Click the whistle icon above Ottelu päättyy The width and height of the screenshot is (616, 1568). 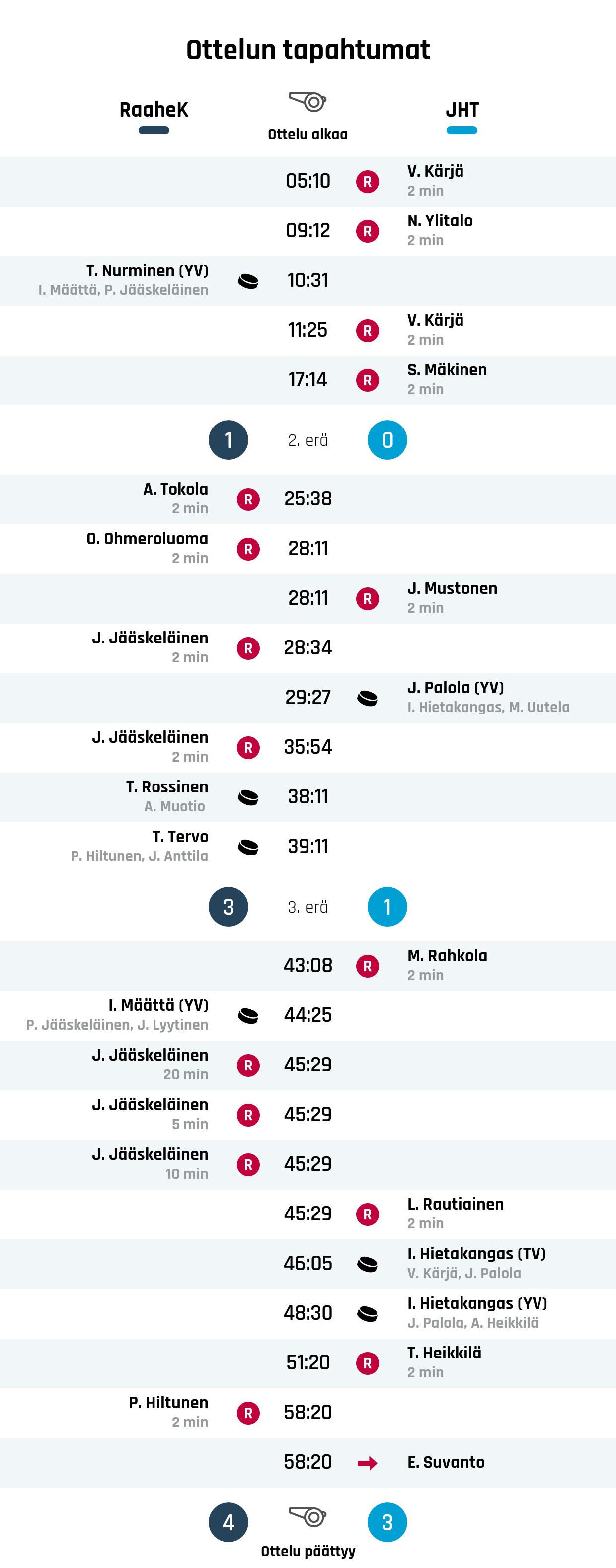[x=308, y=1516]
